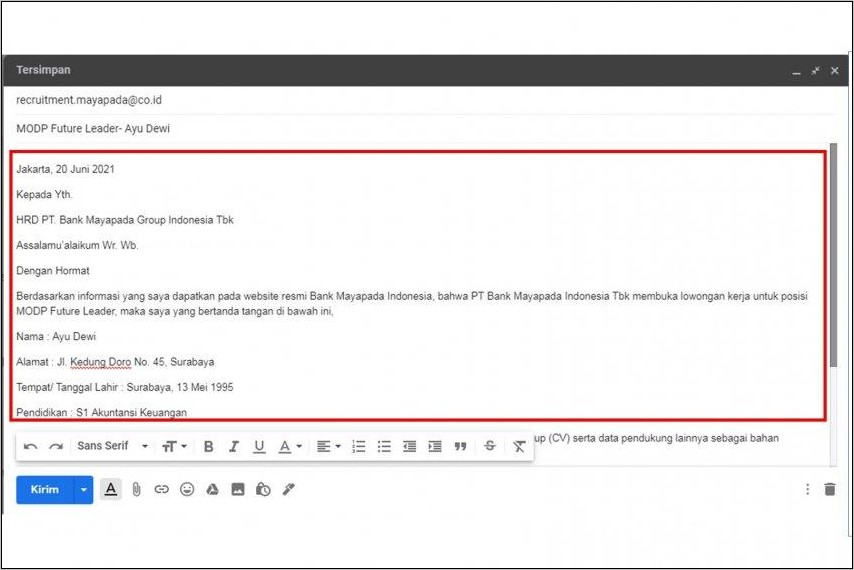Screen dimensions: 854x570
Task: Toggle underline formatting
Action: coord(259,446)
